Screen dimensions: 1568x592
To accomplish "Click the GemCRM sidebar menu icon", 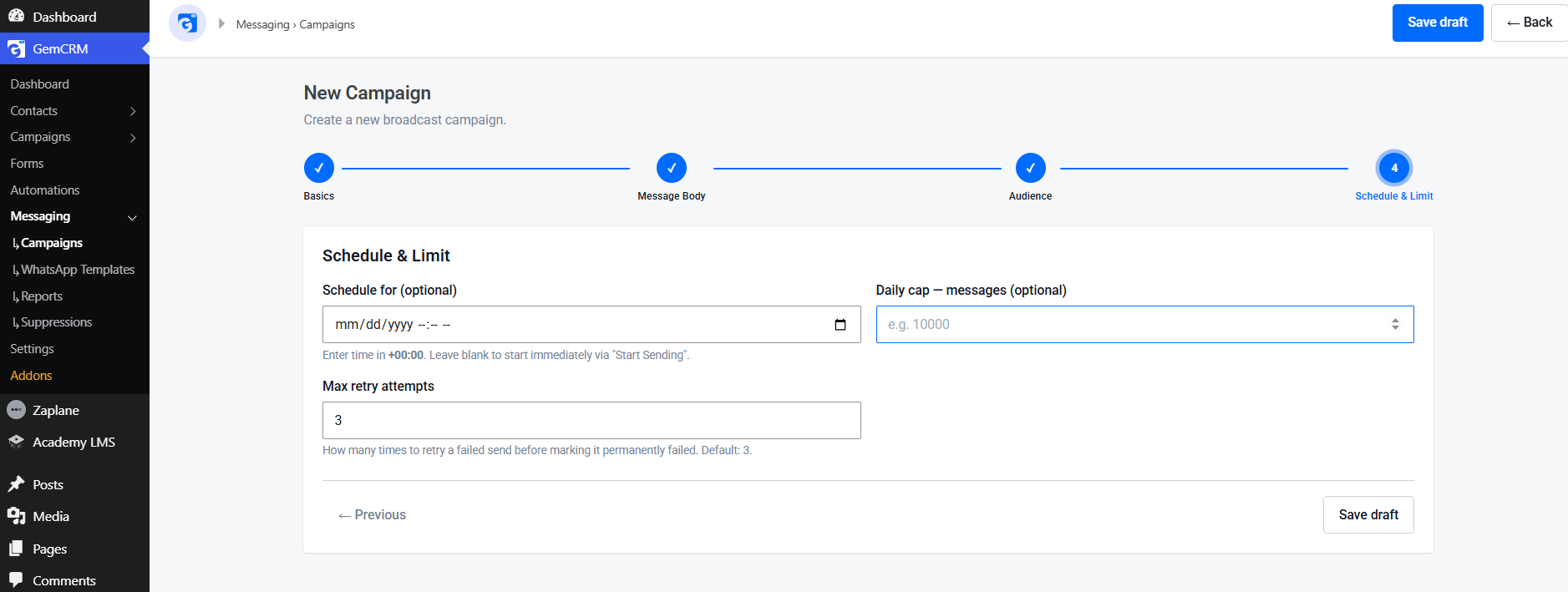I will click(x=16, y=48).
